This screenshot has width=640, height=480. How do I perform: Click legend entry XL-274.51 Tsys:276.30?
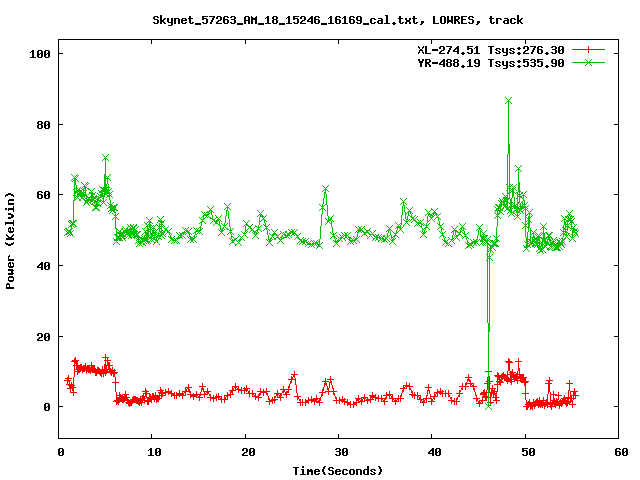[491, 50]
